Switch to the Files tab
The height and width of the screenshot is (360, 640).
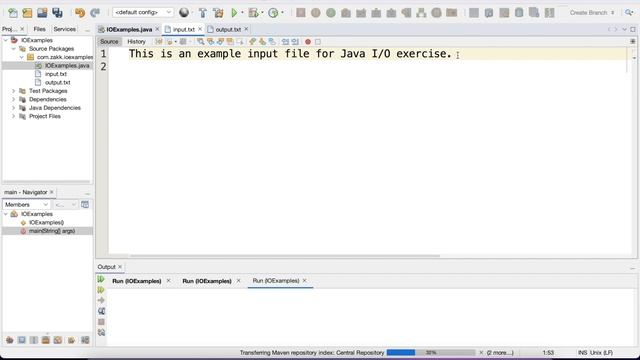pyautogui.click(x=40, y=29)
